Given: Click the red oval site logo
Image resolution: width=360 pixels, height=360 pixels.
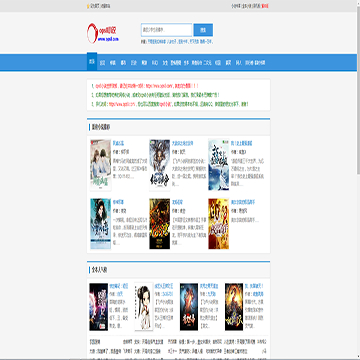Looking at the screenshot, I should (x=103, y=33).
